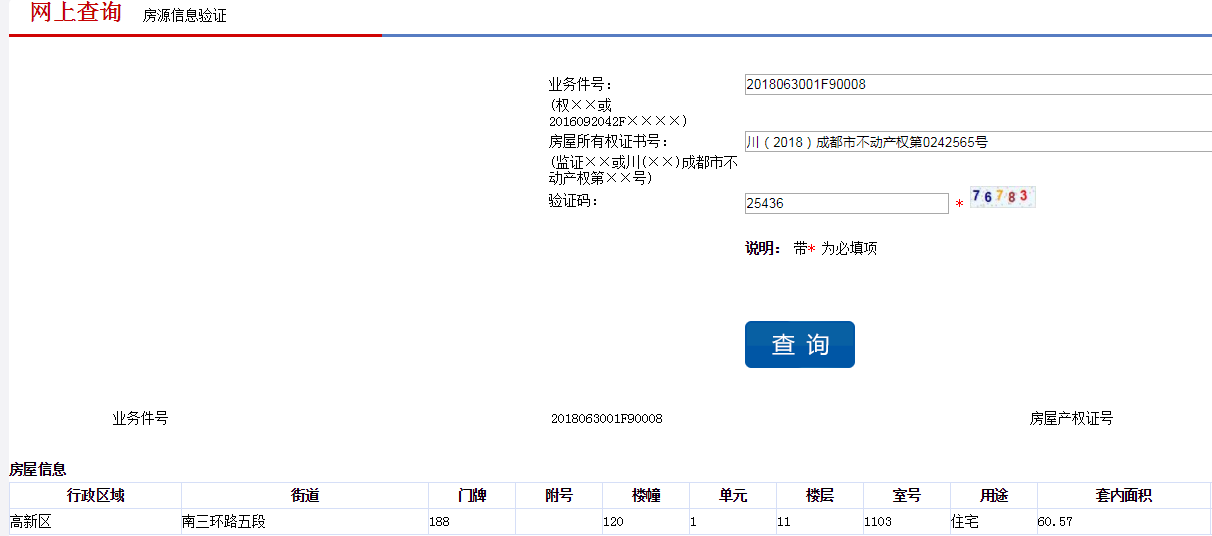Select the 房源信息验证 tab label
Screen dimensions: 1212x536
click(184, 16)
